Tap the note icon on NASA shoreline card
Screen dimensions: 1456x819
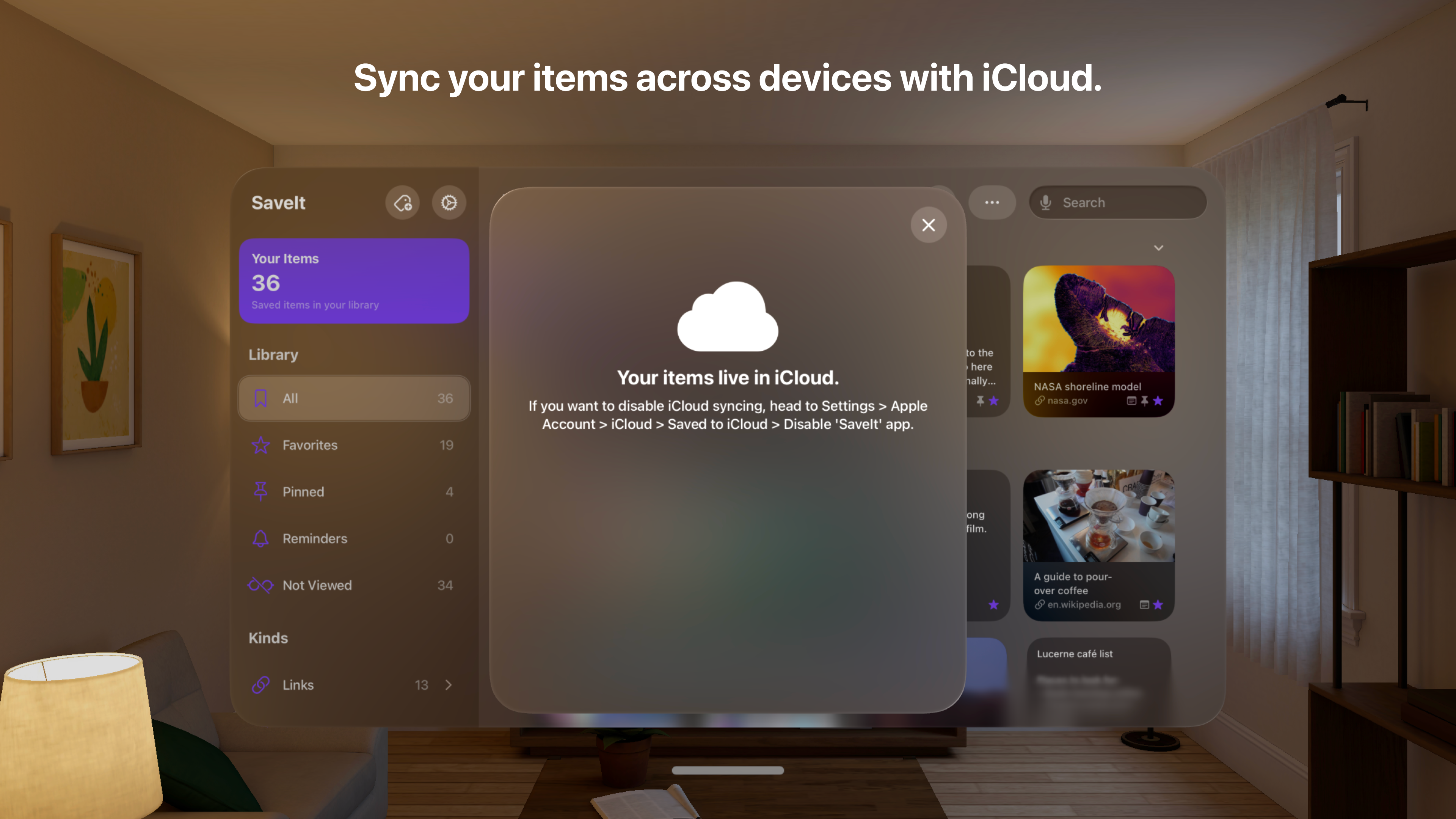click(1131, 401)
